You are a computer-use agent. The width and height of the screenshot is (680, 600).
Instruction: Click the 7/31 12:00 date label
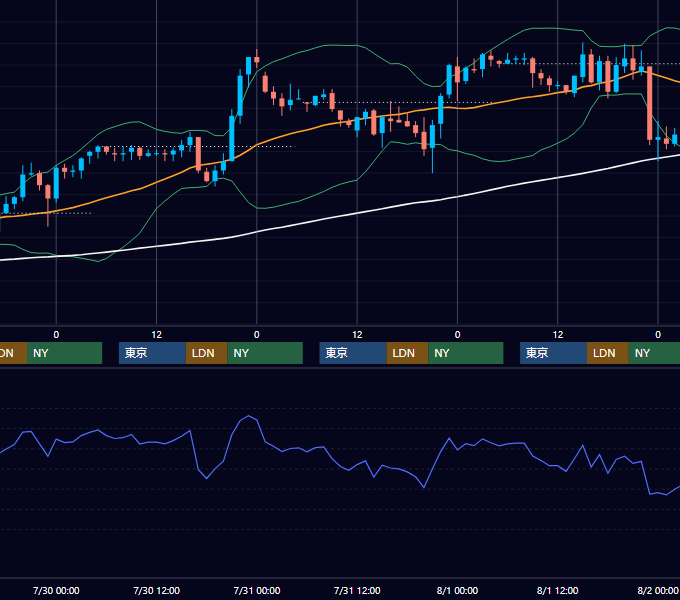coord(357,590)
